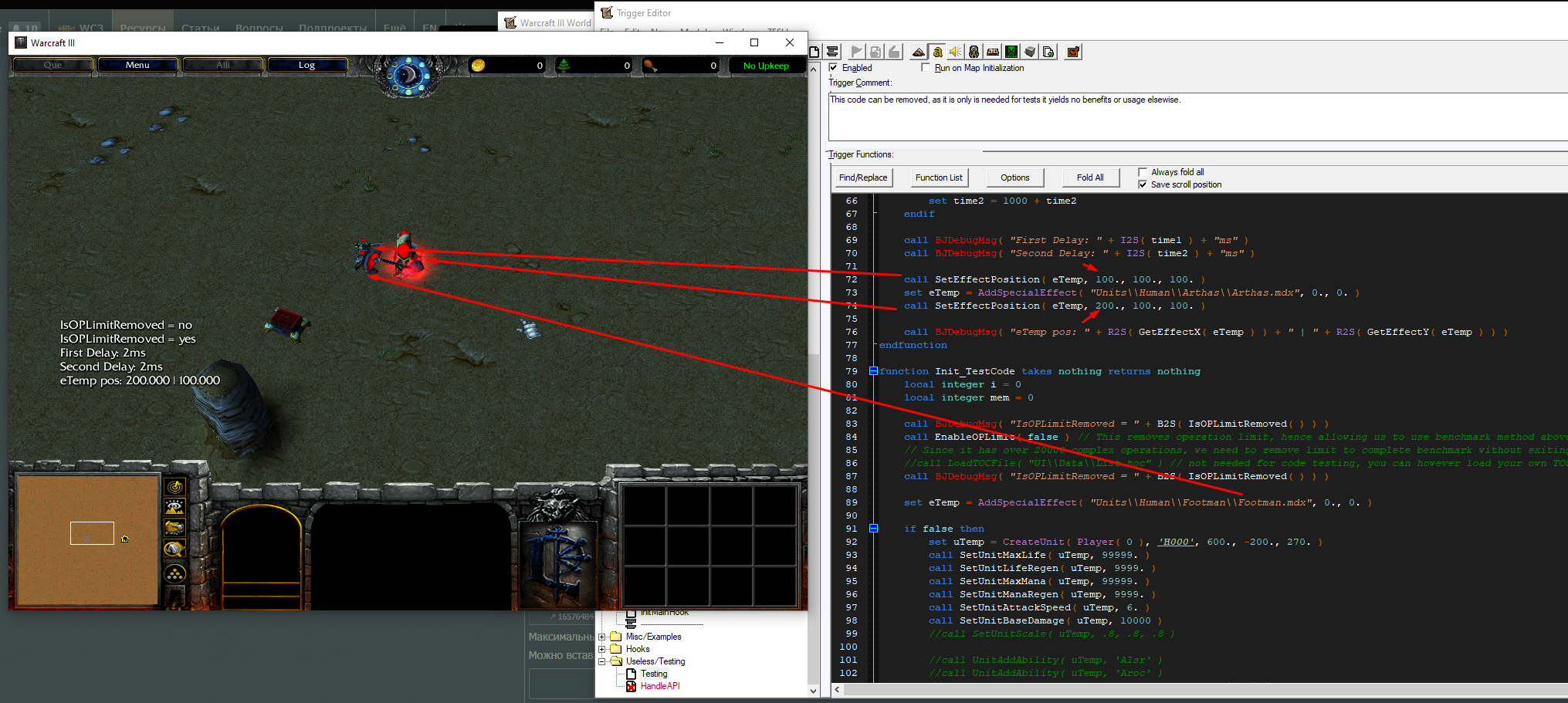Image resolution: width=1568 pixels, height=703 pixels.
Task: Switch to the Warcraft III World Editor tab
Action: click(547, 22)
